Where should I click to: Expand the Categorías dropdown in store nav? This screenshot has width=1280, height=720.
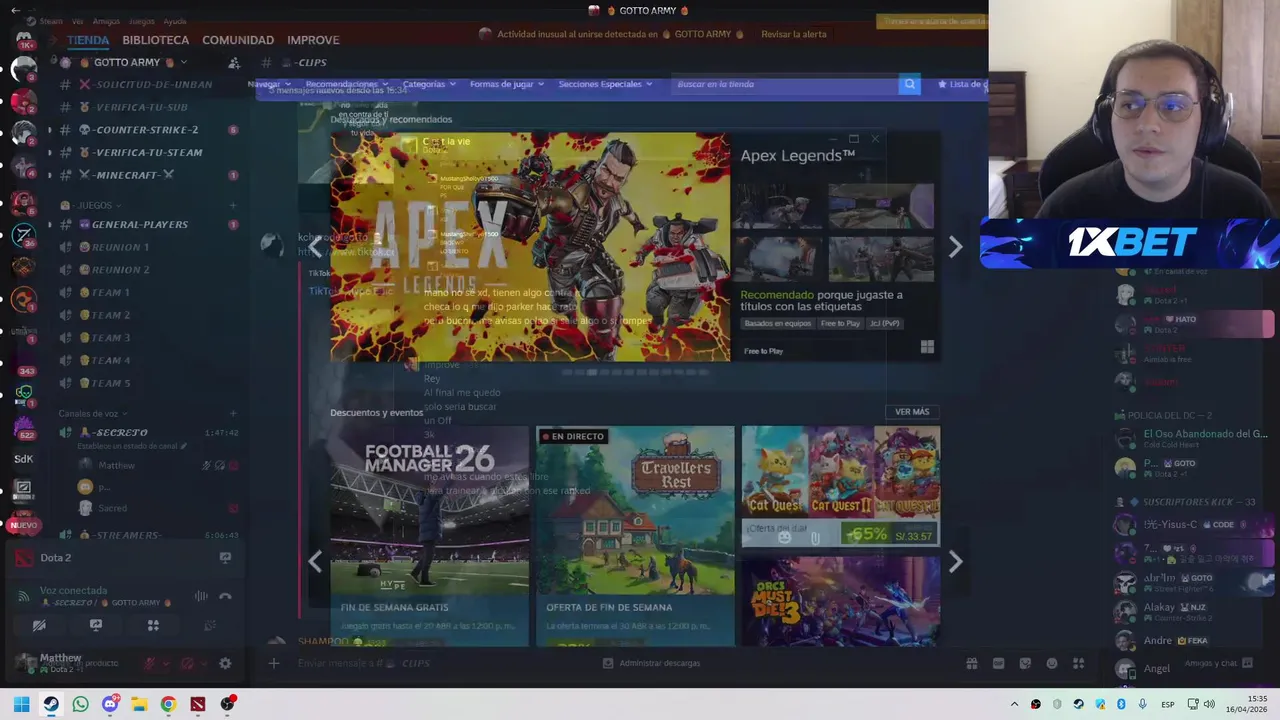[428, 84]
